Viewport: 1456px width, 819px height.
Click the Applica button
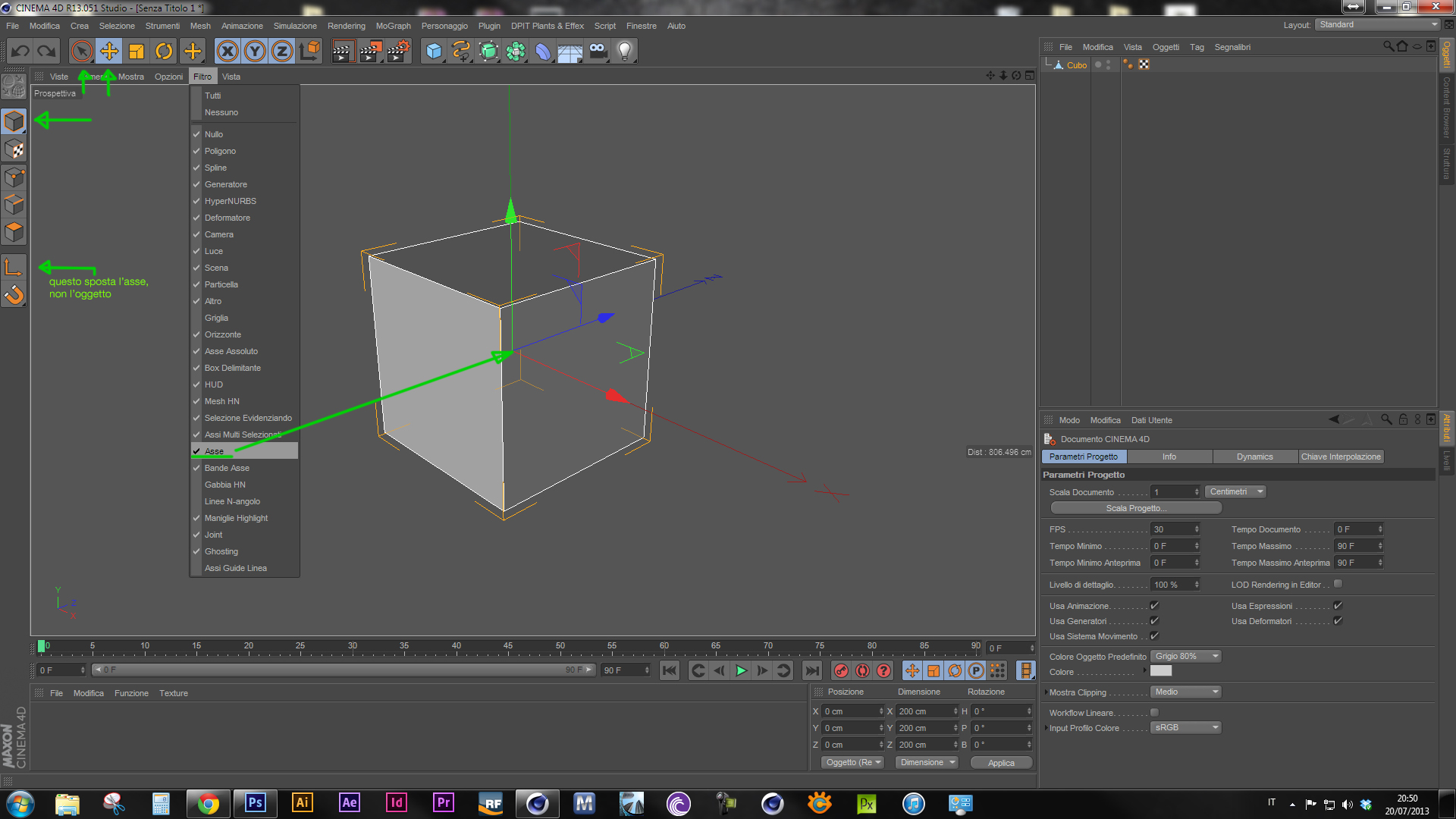coord(1001,763)
